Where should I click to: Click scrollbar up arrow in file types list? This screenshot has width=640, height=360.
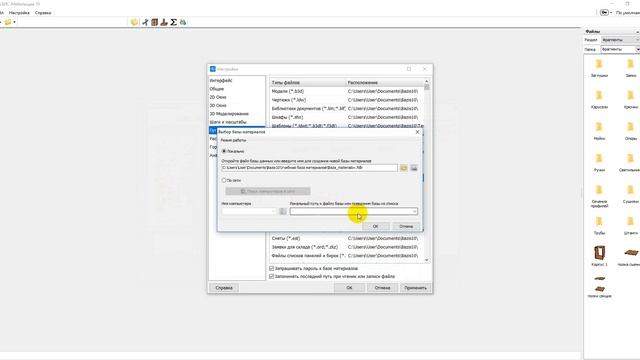(x=427, y=82)
